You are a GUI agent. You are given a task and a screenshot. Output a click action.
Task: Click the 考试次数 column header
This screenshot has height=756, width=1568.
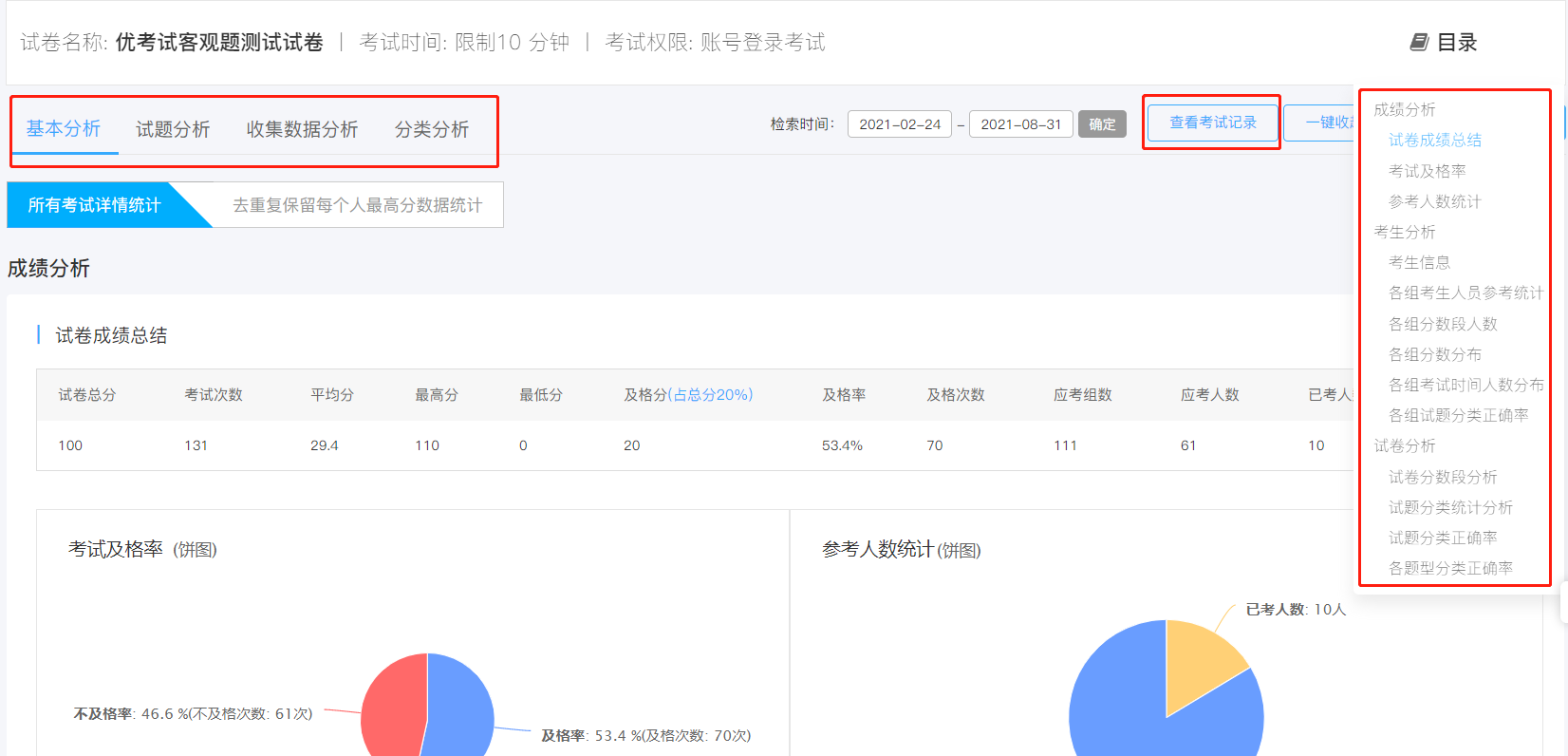(214, 394)
